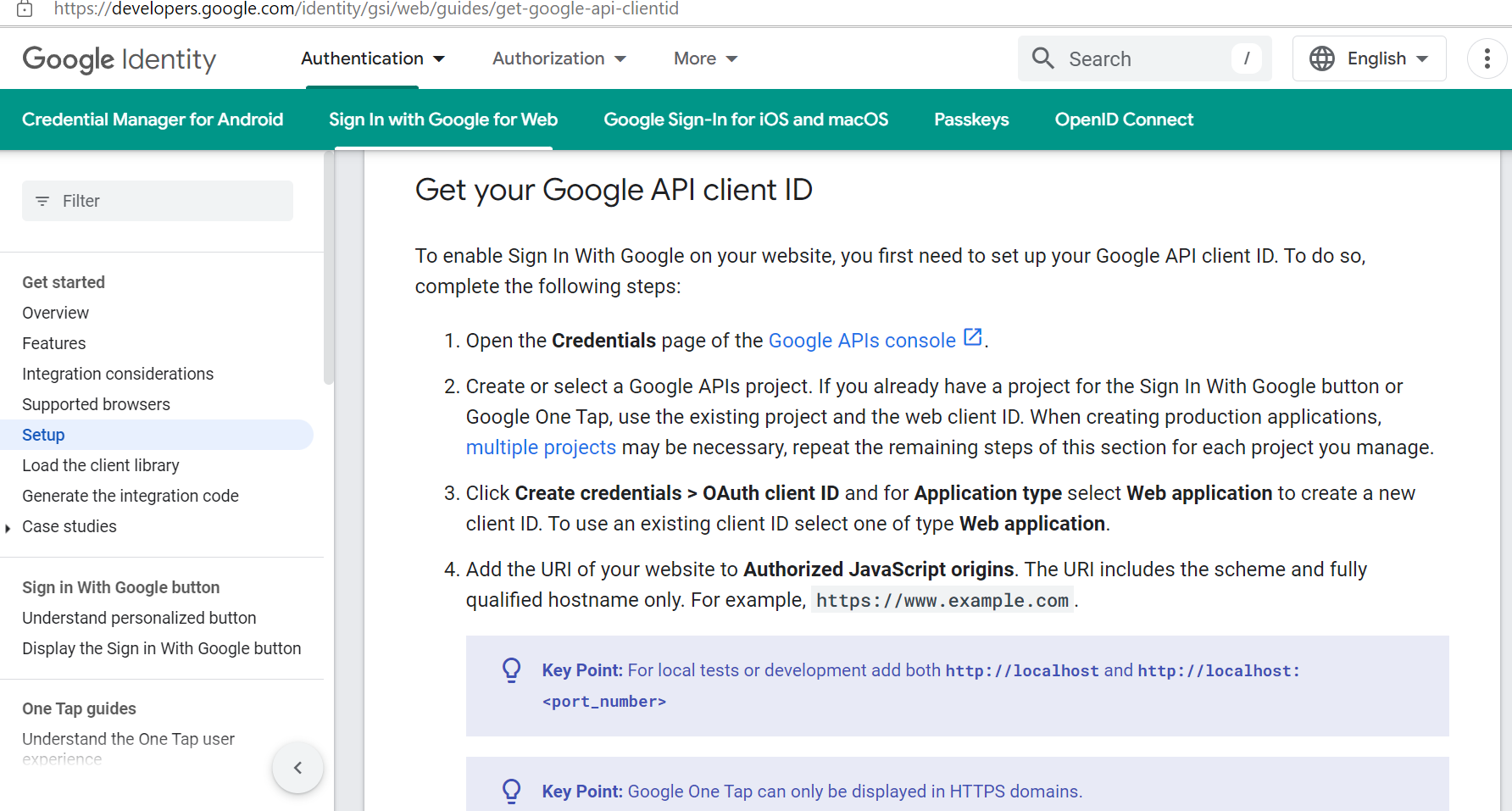Click the globe language icon
Viewport: 1512px width, 811px height.
pyautogui.click(x=1321, y=58)
